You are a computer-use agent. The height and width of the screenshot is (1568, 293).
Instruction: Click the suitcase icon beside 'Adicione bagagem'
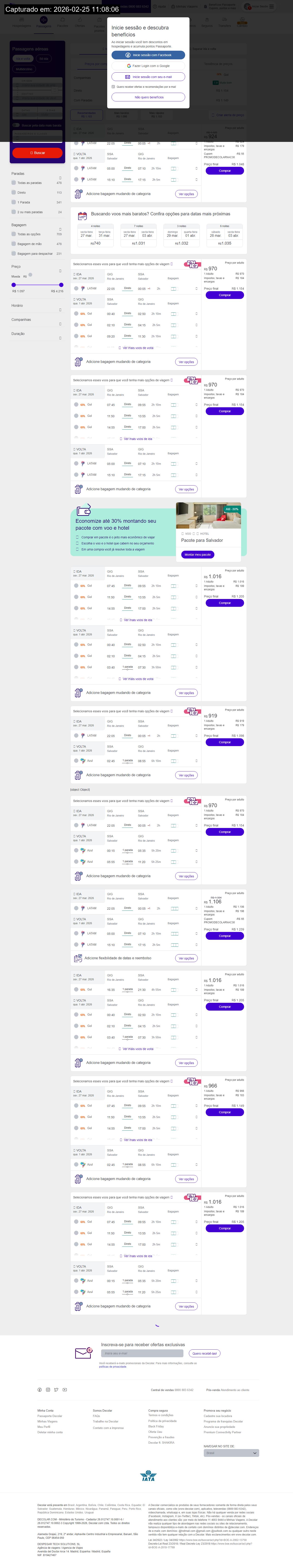78,194
